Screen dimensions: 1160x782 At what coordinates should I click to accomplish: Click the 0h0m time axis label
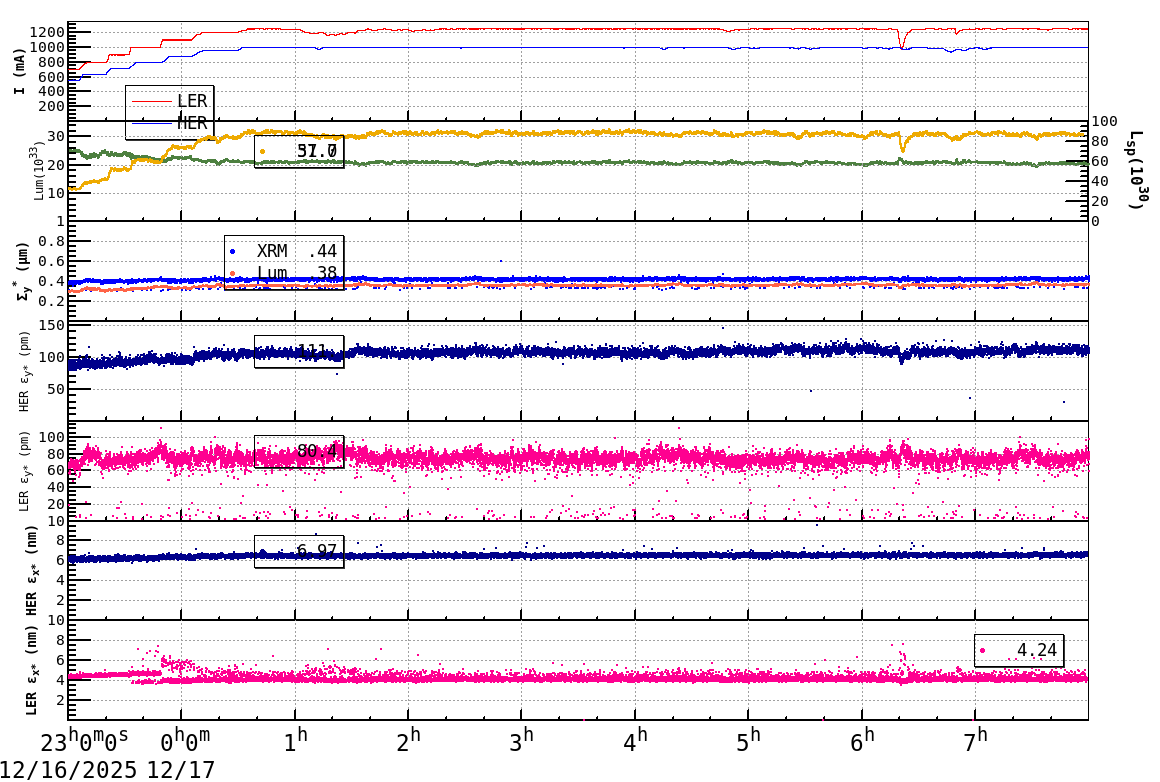click(x=186, y=741)
